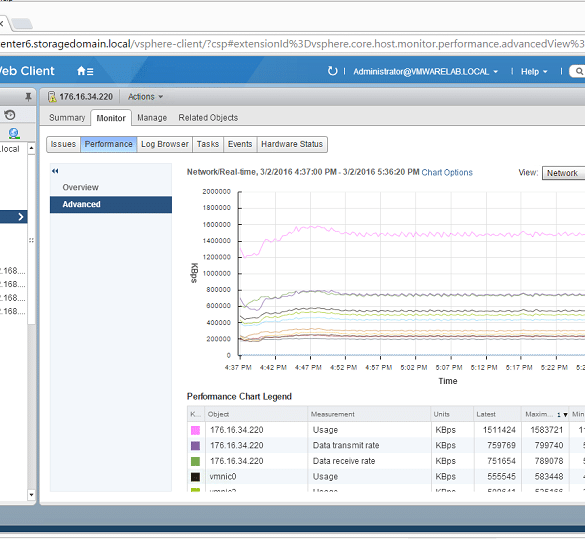Image resolution: width=585 pixels, height=539 pixels.
Task: Click the green swatch for Data receive rate
Action: [x=195, y=461]
